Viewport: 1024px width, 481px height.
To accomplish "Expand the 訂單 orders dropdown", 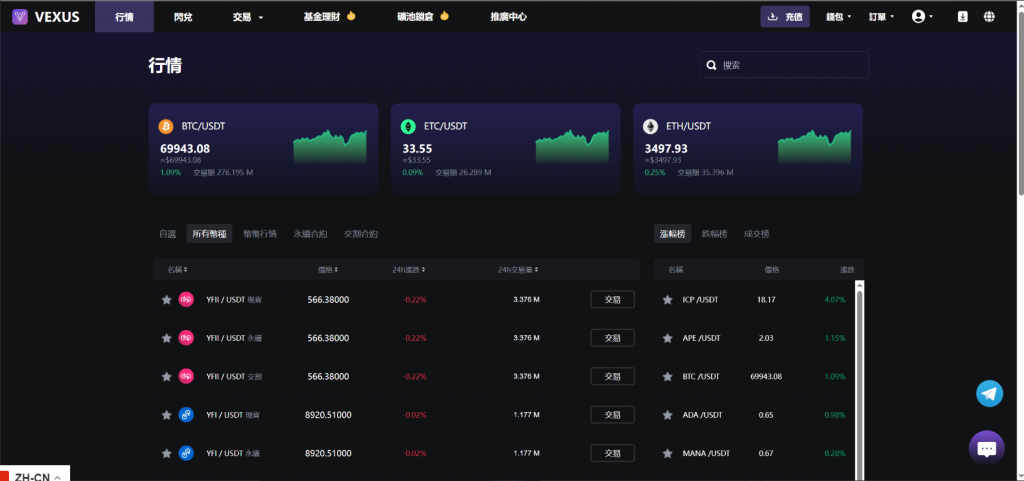I will coord(883,17).
